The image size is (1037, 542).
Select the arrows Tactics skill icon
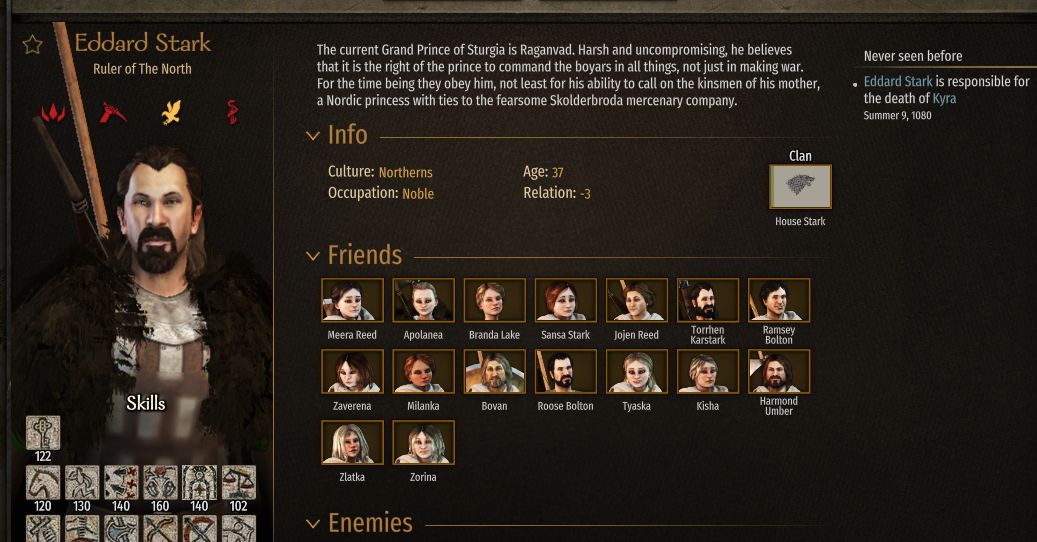coord(121,483)
